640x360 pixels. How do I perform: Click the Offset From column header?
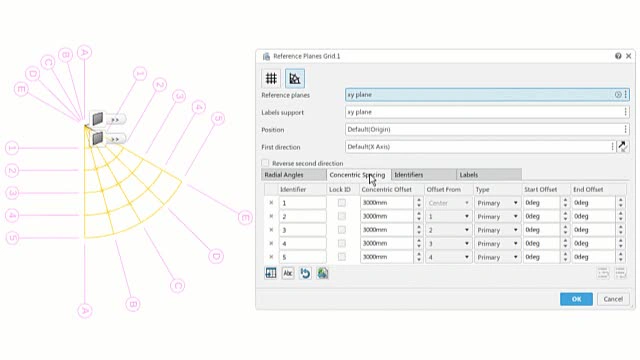click(x=444, y=189)
